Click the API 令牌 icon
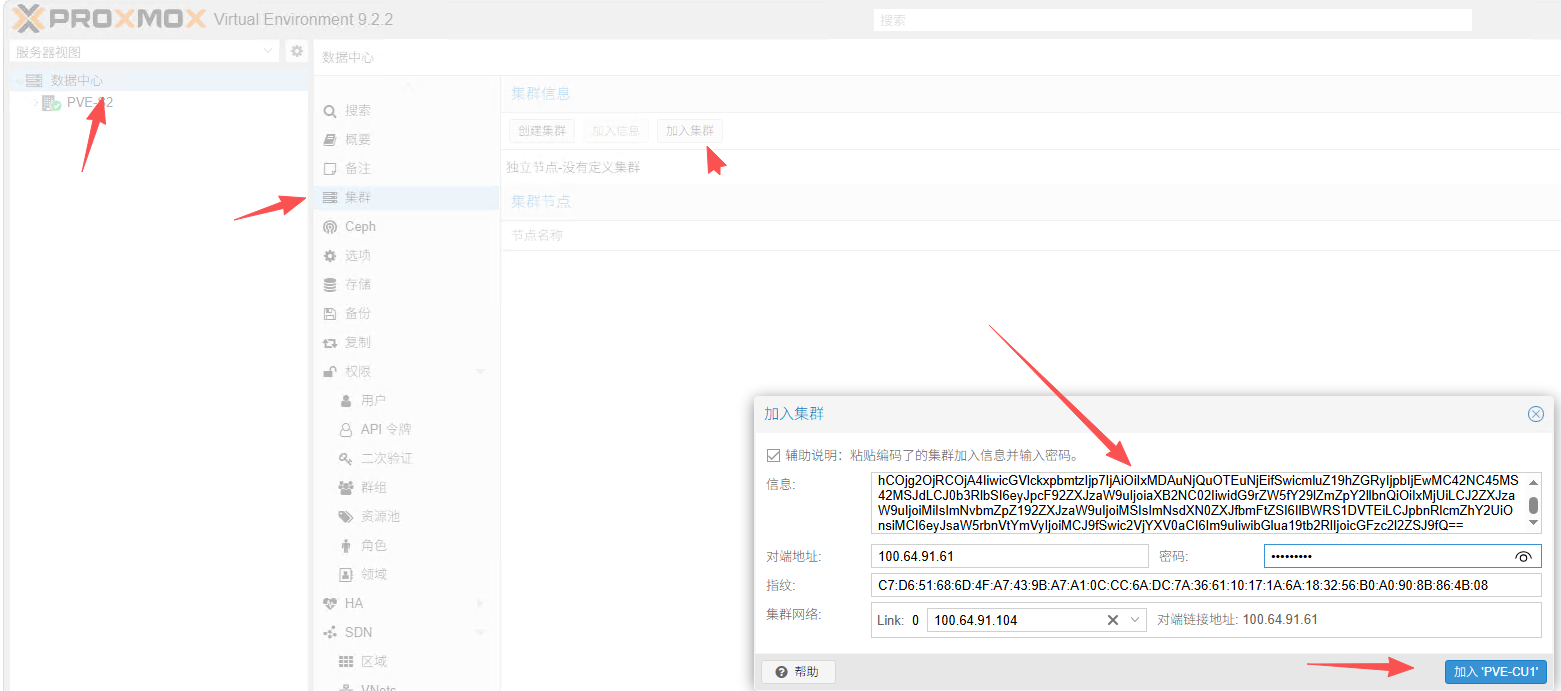Viewport: 1561px width, 691px height. 346,429
